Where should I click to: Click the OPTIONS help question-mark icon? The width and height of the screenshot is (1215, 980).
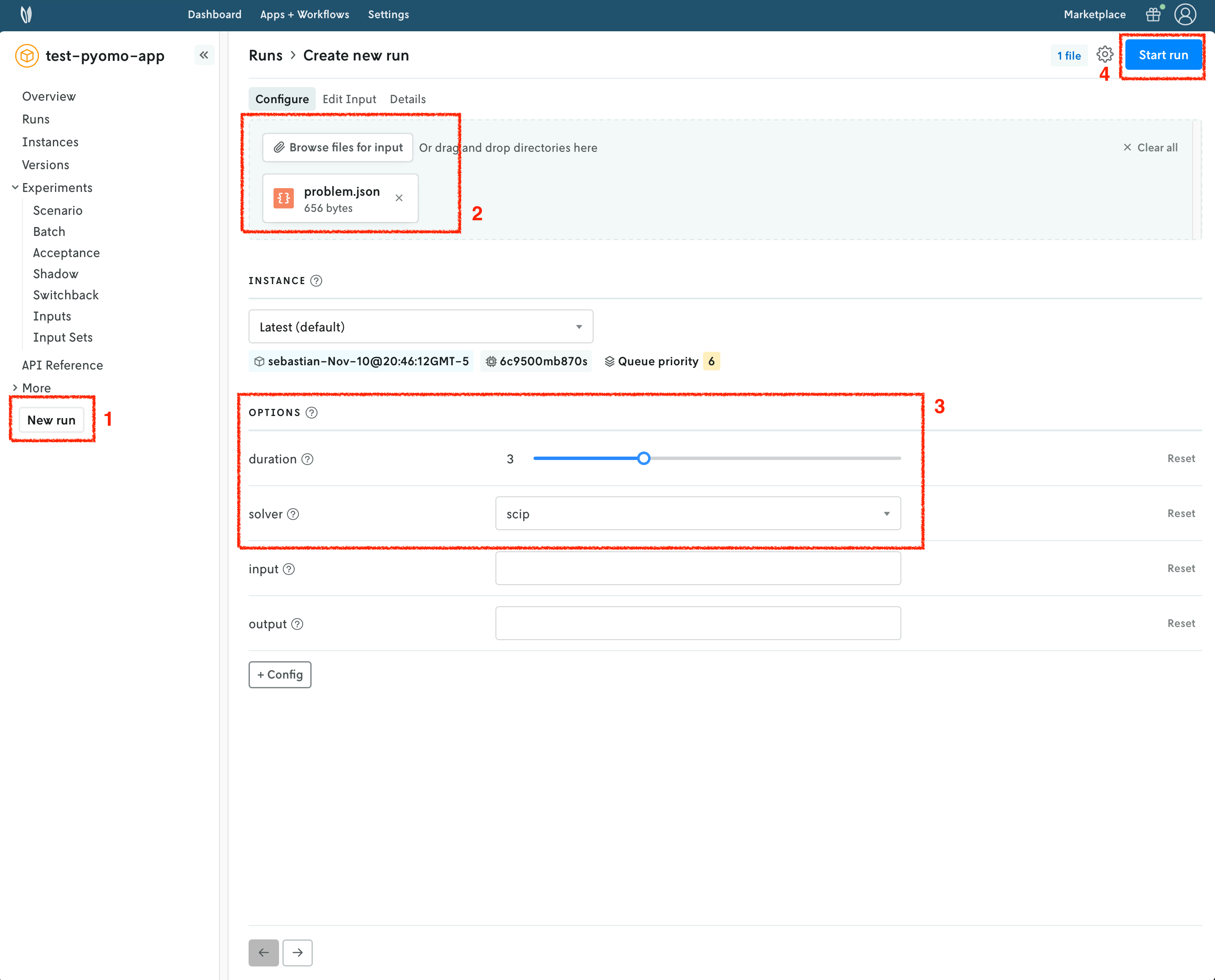tap(312, 413)
